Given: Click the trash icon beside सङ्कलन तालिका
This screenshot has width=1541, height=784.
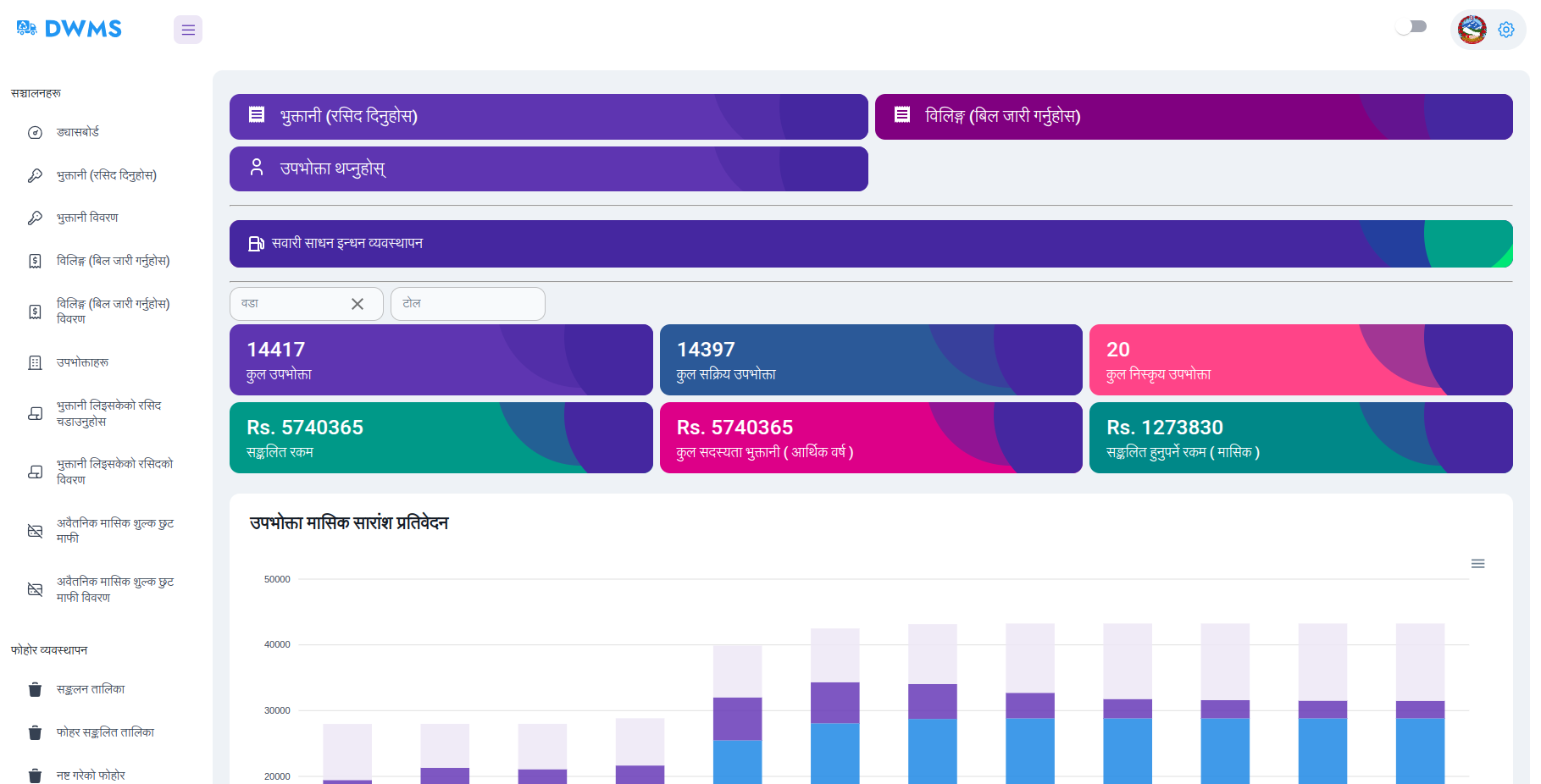Looking at the screenshot, I should point(35,689).
